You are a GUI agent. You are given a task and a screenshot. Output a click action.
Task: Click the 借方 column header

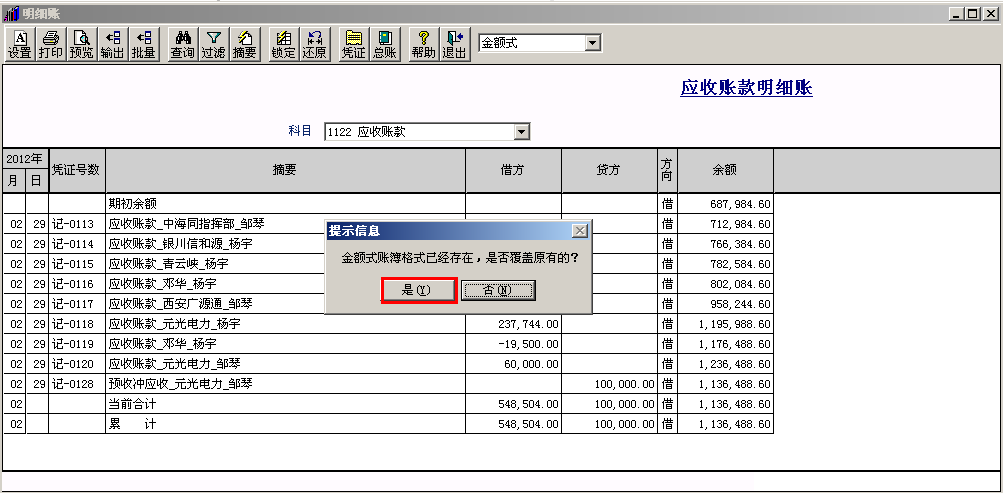513,170
